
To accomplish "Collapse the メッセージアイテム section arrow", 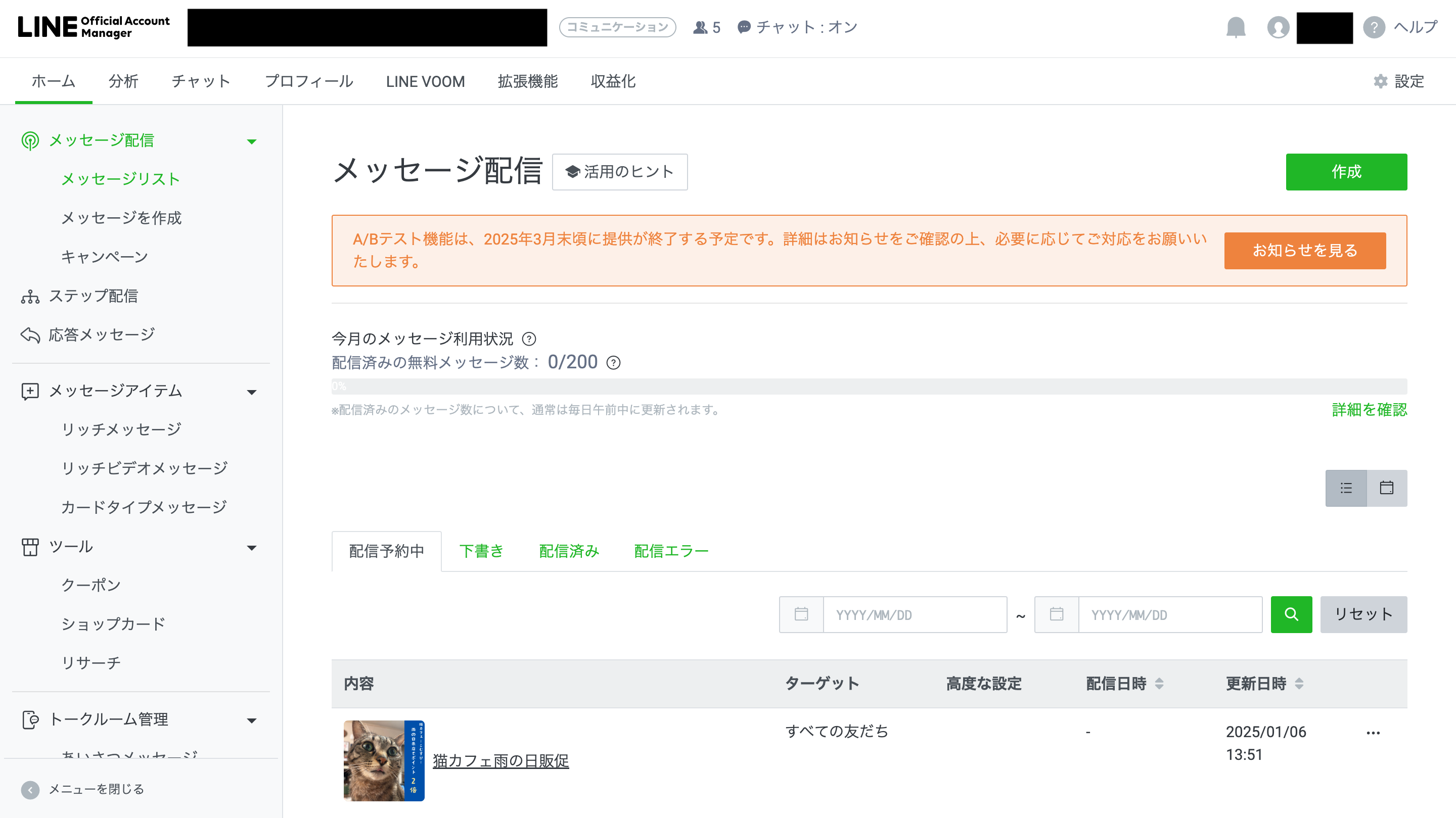I will [x=252, y=392].
